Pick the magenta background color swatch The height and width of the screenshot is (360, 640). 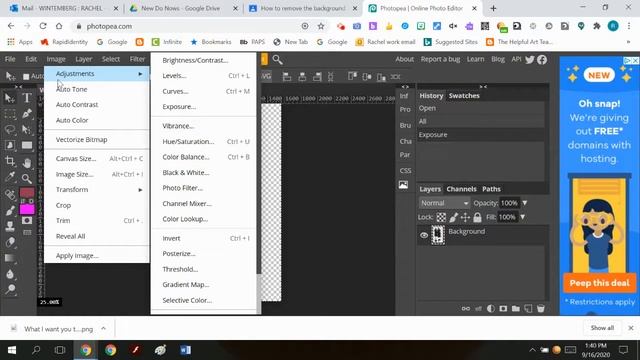[27, 209]
